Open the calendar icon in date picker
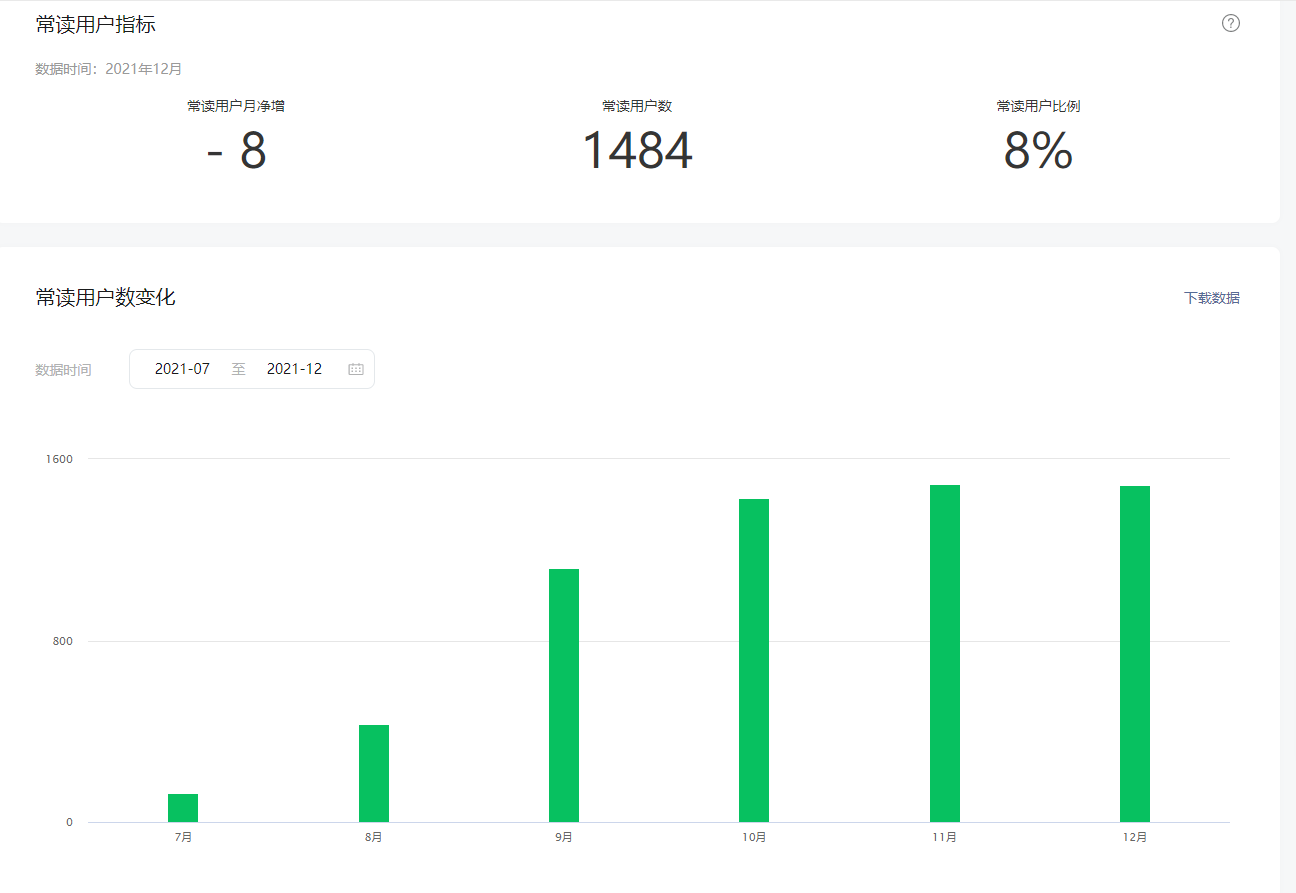 [x=356, y=369]
